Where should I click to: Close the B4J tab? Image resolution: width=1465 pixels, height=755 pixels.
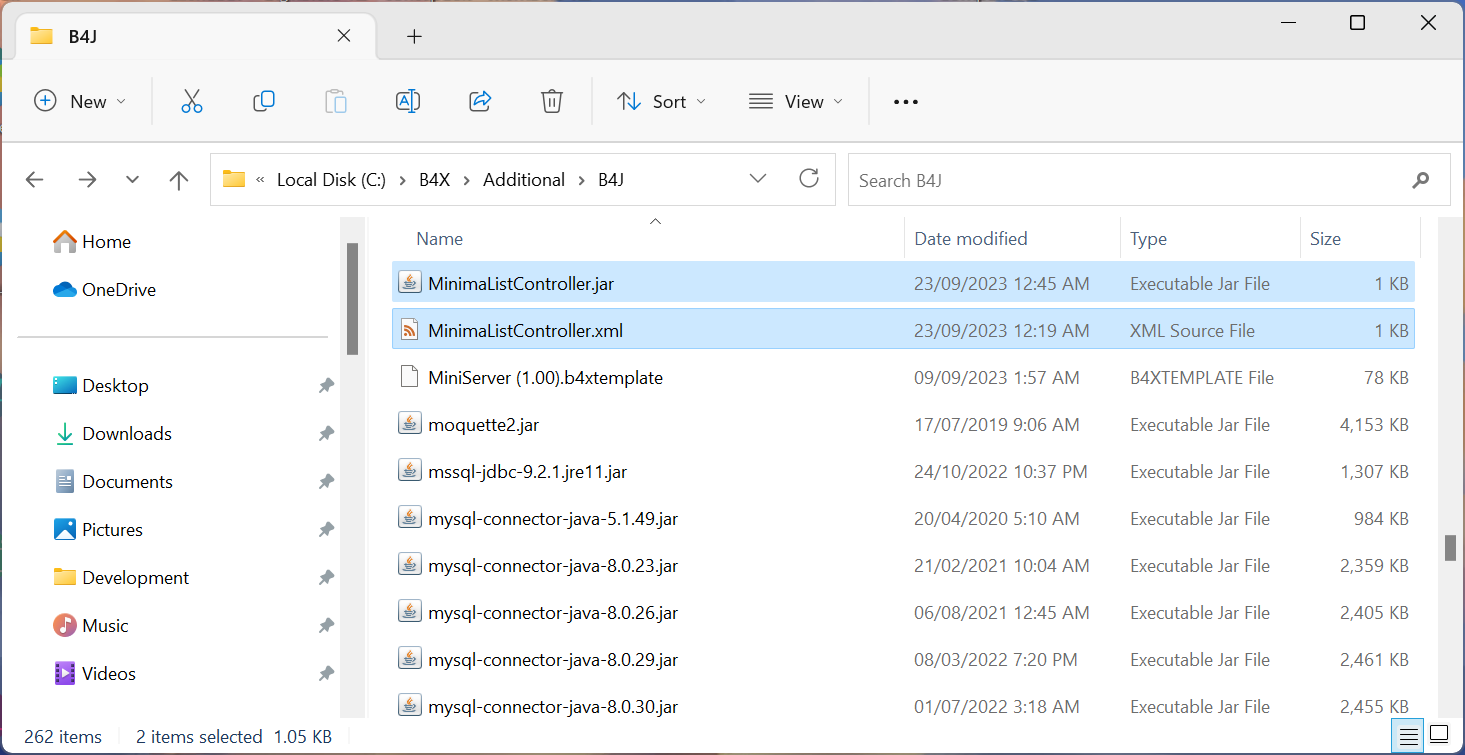343,36
